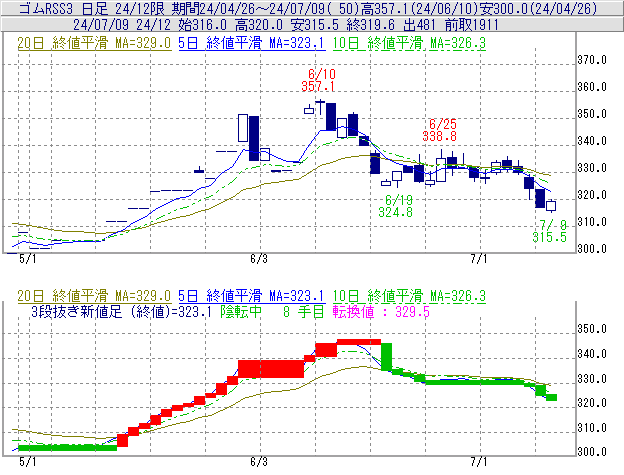Click the 10日 終値平滑 MA=326.3 link in top chart

[x=409, y=43]
